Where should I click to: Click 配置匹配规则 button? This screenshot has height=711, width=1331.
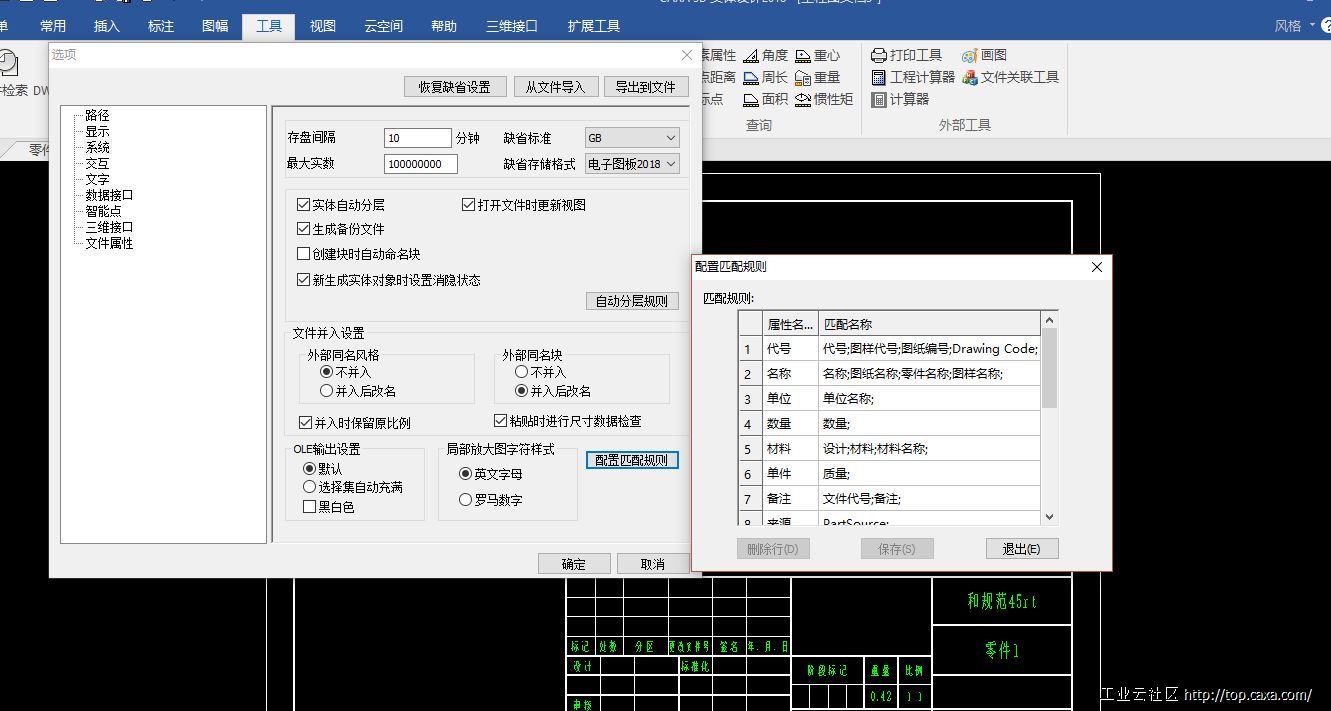(632, 460)
